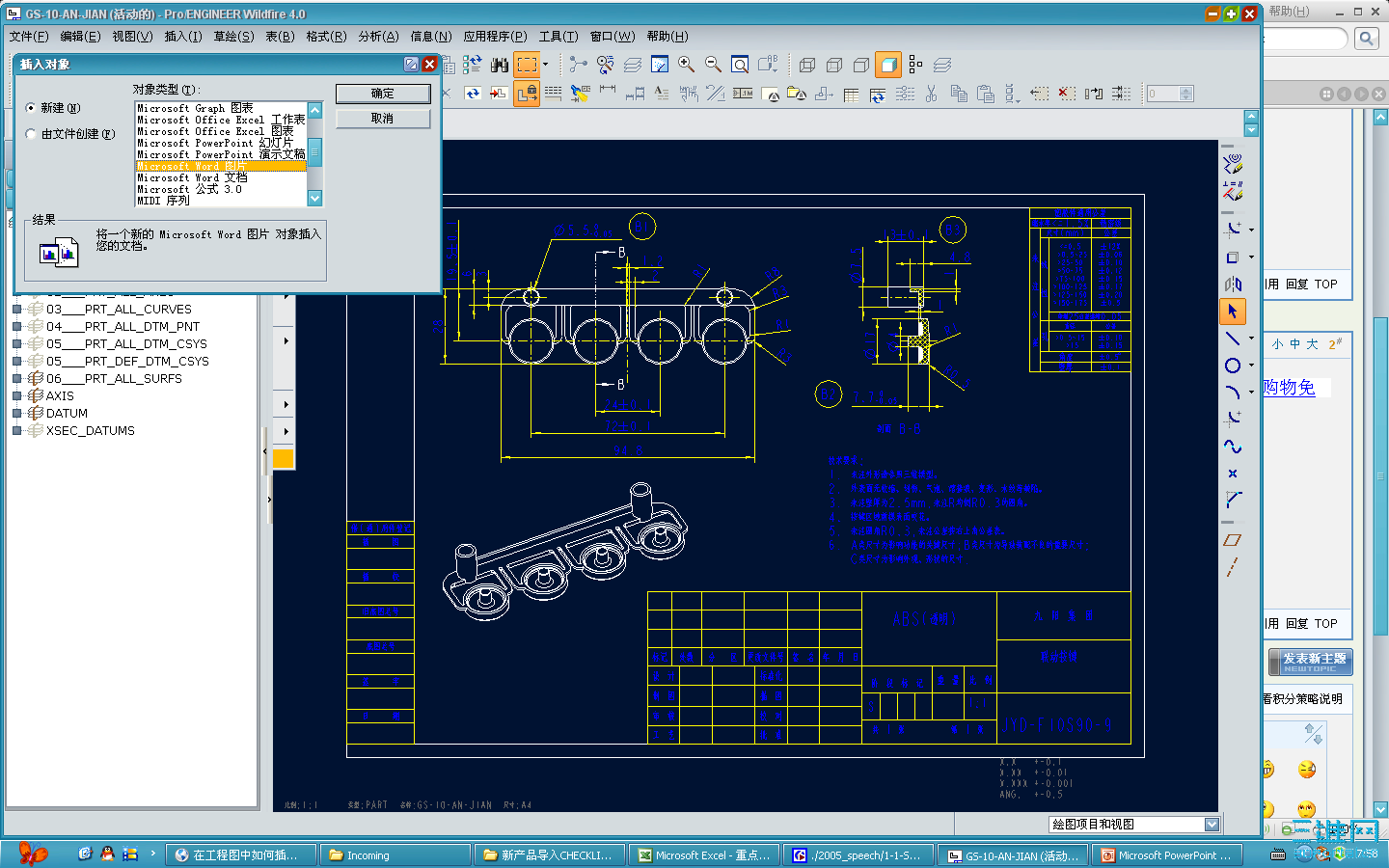Click the layers icon in top toolbar
This screenshot has width=1389, height=868.
coord(633,65)
